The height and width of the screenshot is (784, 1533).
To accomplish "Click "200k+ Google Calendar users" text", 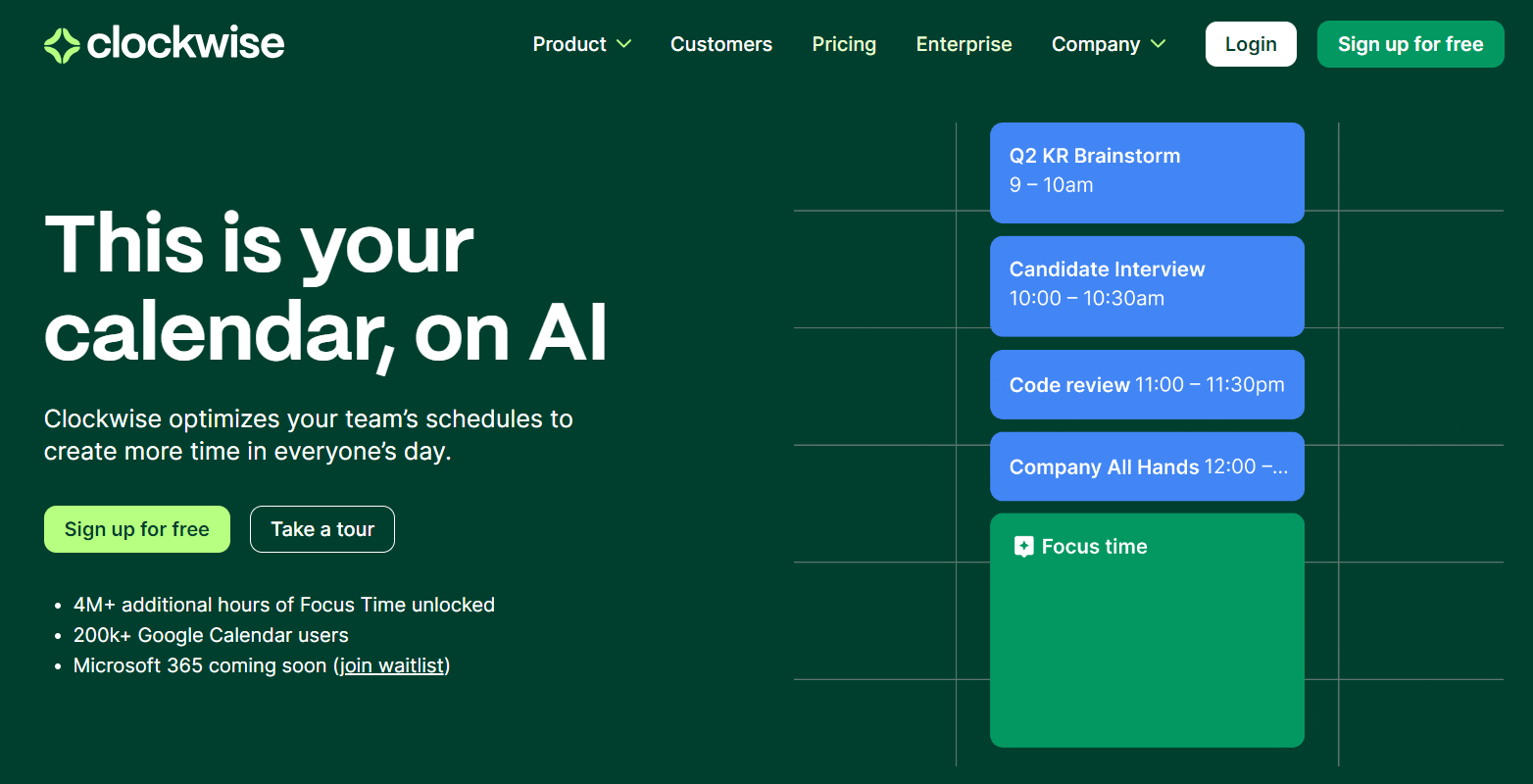I will tap(211, 635).
